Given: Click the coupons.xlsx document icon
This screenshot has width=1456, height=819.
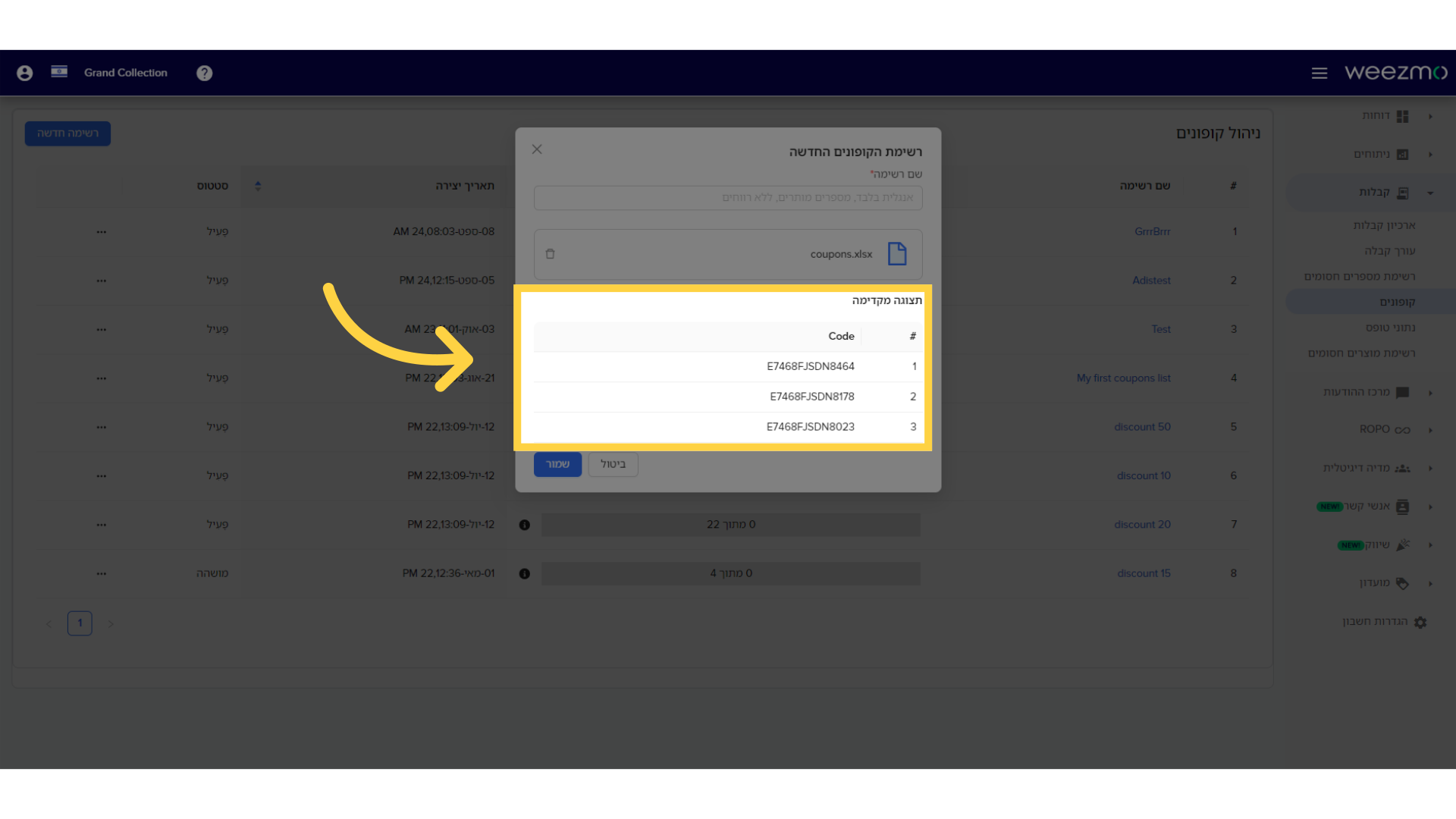Looking at the screenshot, I should 897,253.
